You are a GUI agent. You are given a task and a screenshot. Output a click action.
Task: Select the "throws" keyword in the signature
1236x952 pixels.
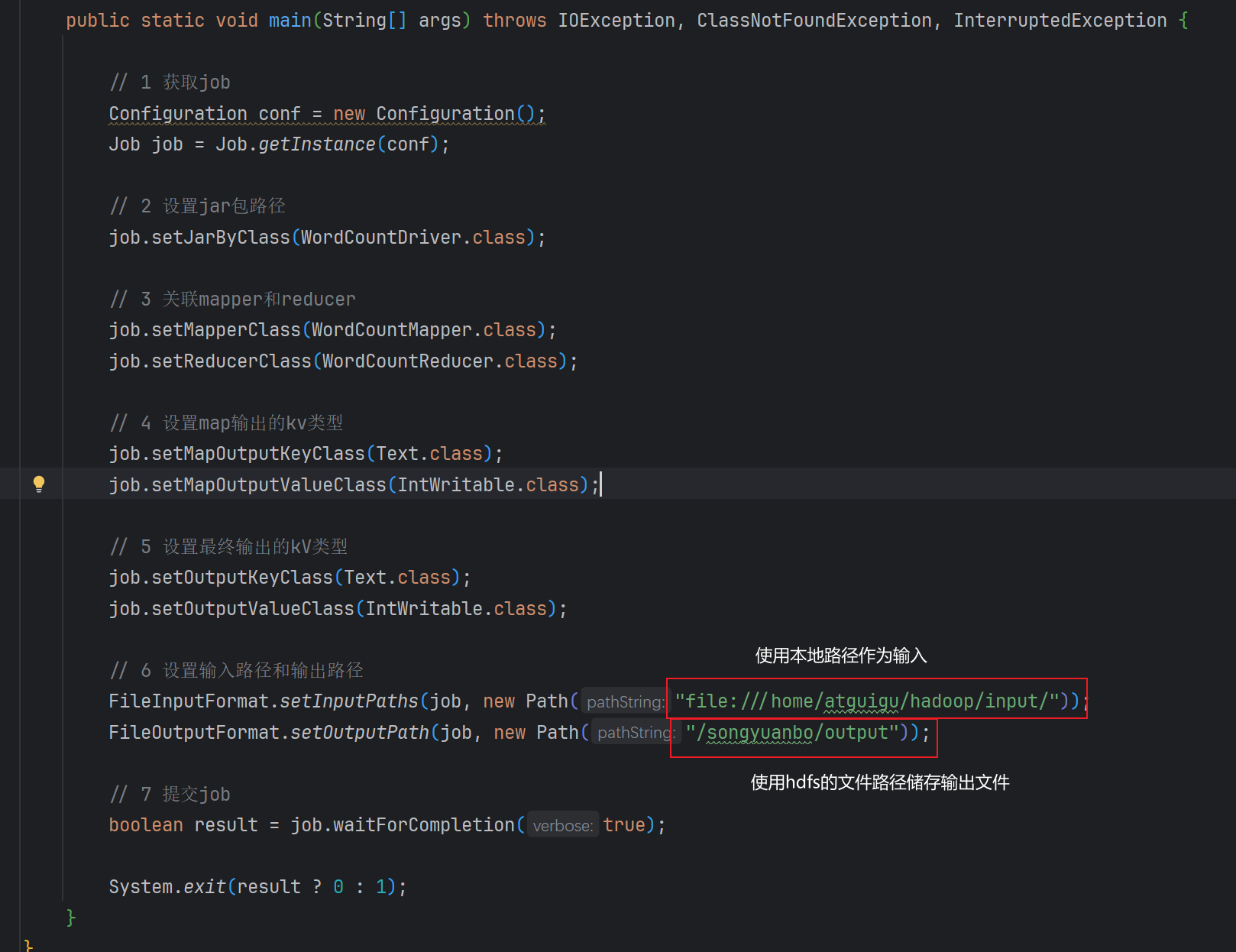tap(515, 21)
